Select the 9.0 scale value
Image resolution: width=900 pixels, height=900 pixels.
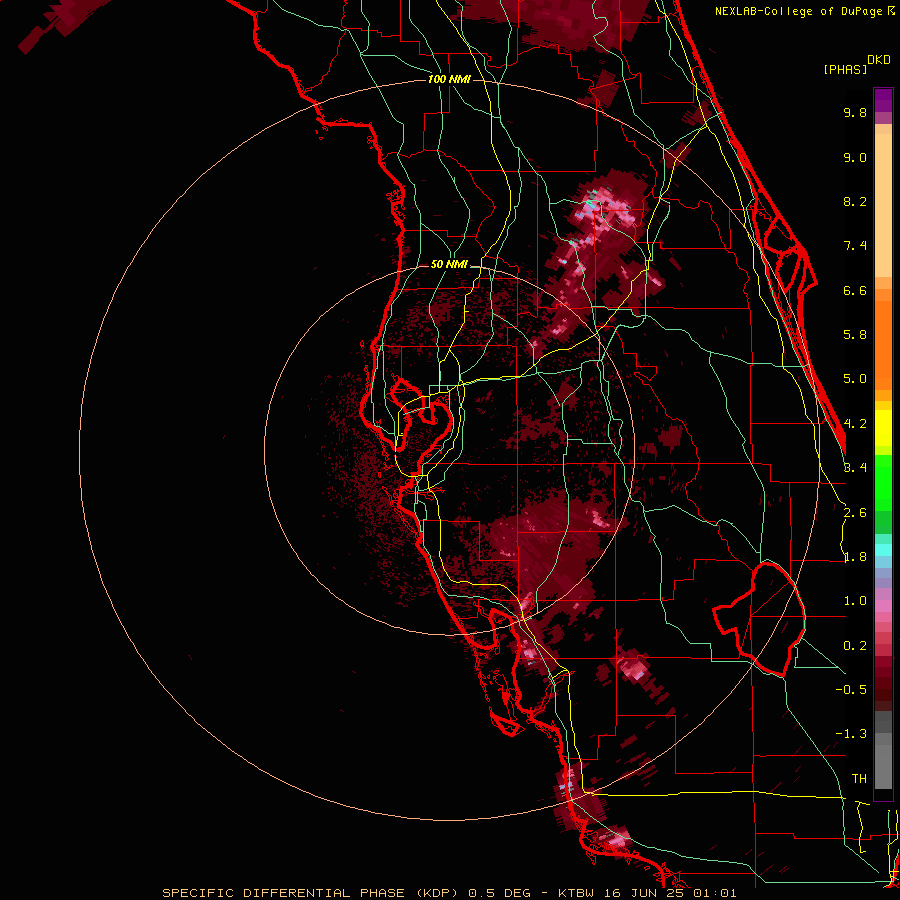(855, 157)
